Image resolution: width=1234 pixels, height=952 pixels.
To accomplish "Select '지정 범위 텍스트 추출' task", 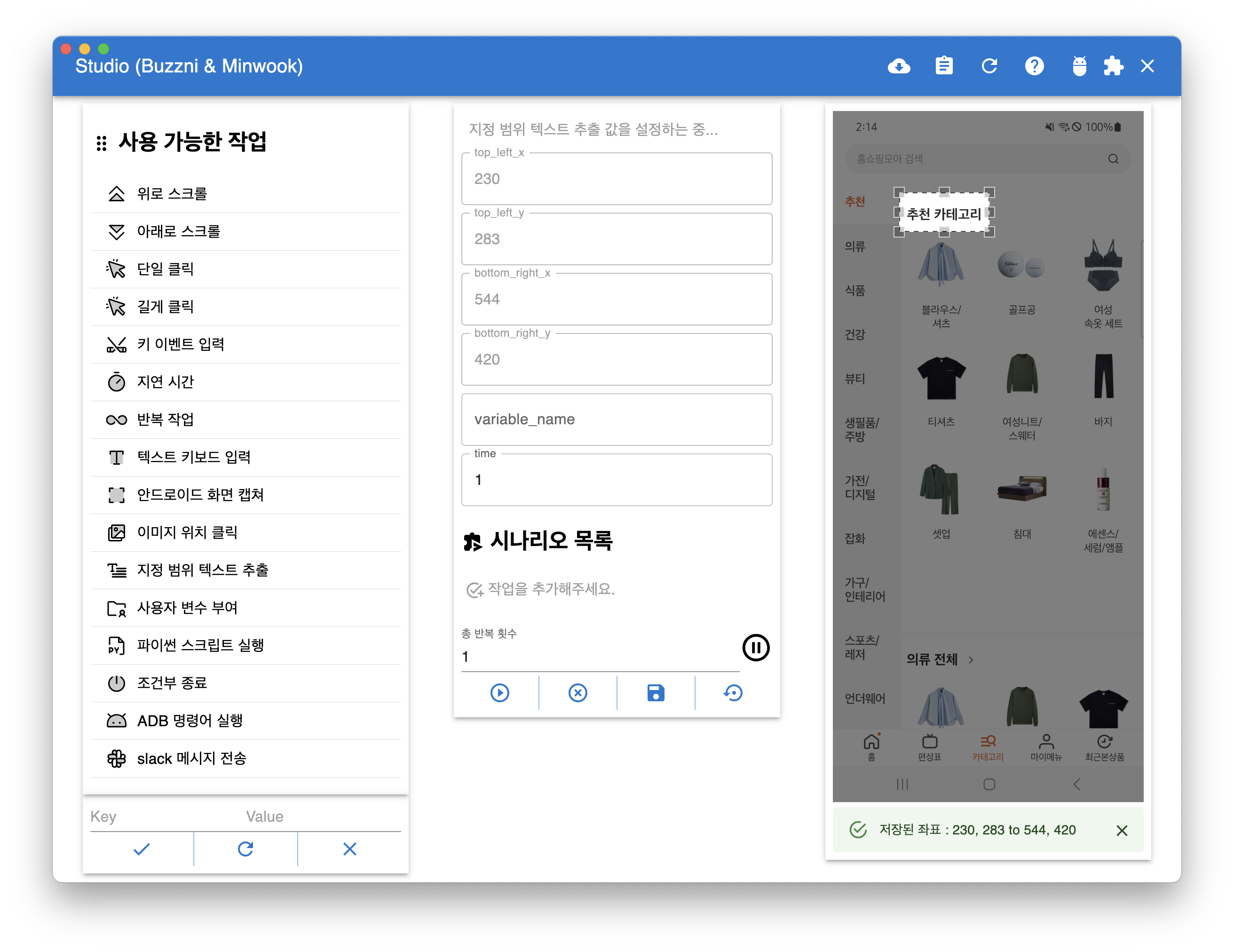I will pos(202,570).
